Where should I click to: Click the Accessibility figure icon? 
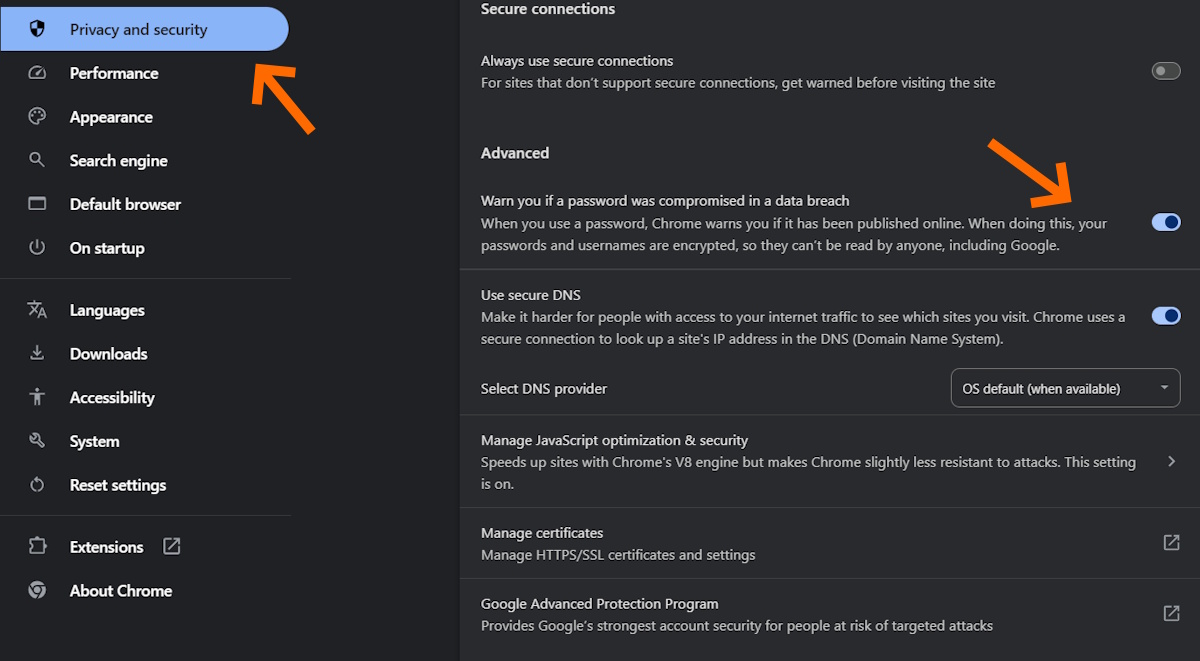point(36,397)
